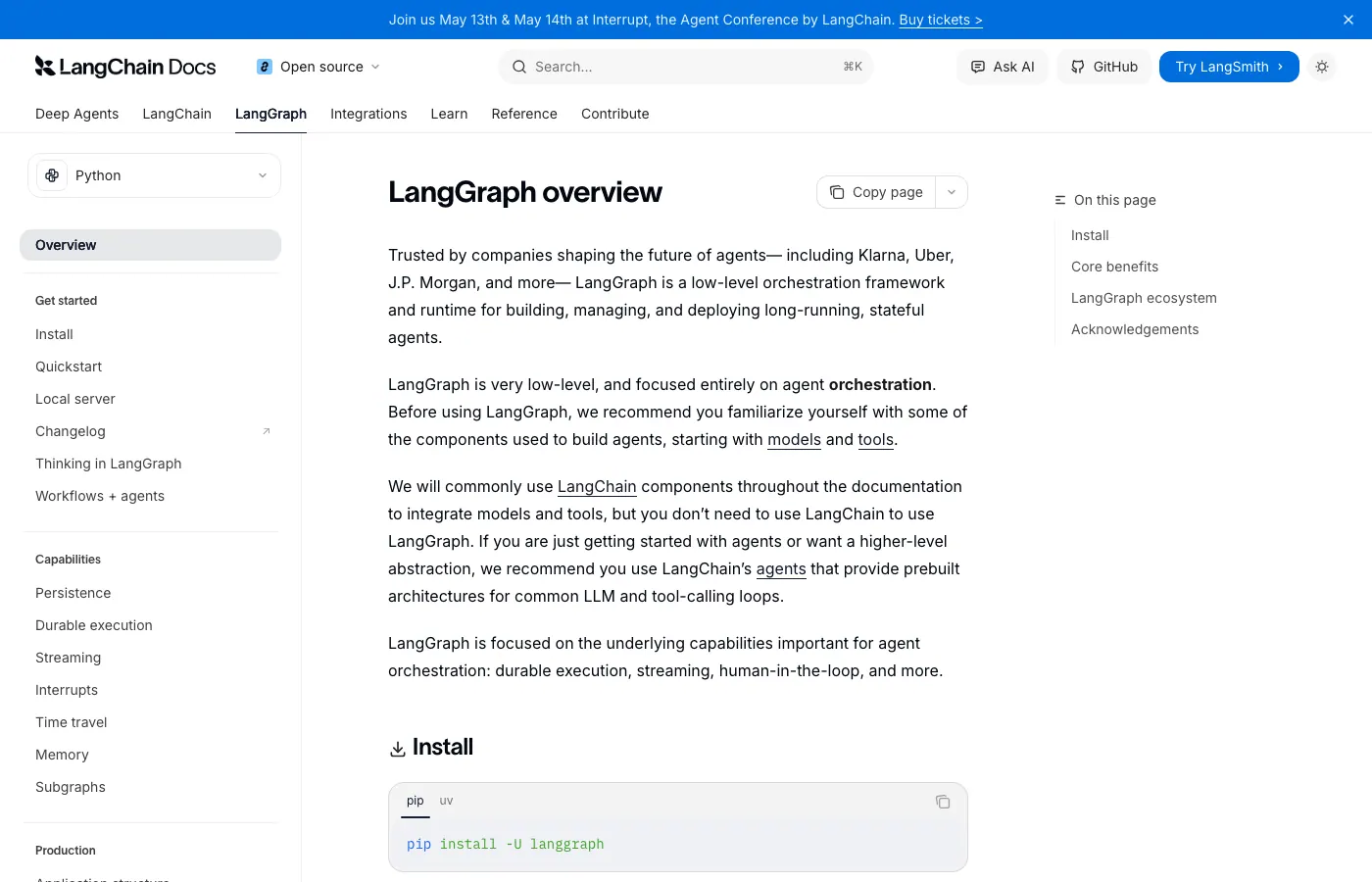The width and height of the screenshot is (1372, 882).
Task: Click Try LangSmith button
Action: coord(1229,67)
